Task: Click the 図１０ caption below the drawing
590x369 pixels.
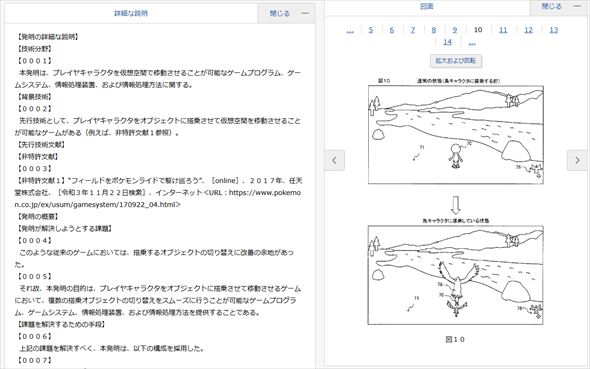Action: point(455,339)
